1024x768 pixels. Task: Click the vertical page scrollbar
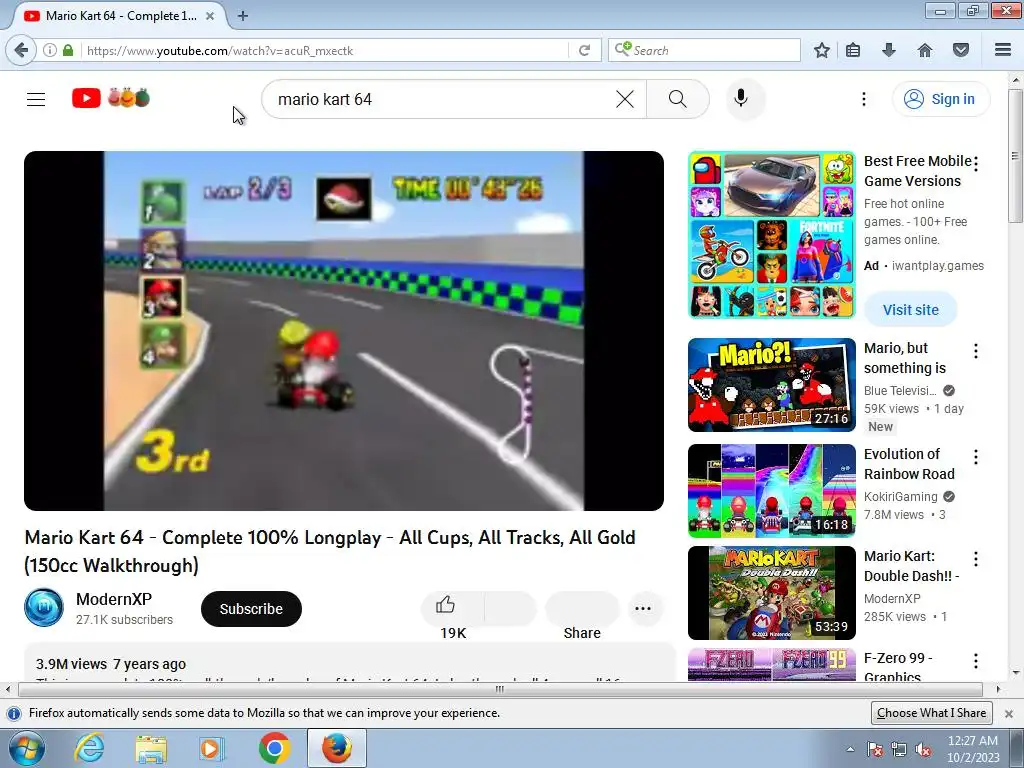[x=1015, y=157]
